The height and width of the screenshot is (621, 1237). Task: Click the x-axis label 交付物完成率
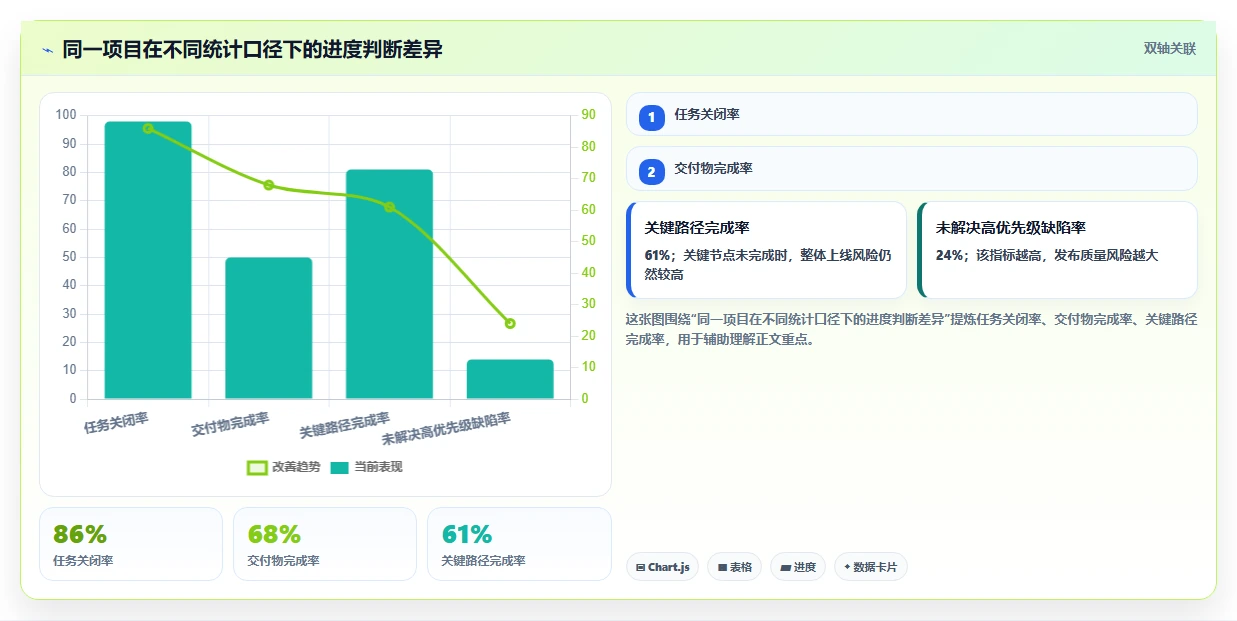(x=231, y=425)
